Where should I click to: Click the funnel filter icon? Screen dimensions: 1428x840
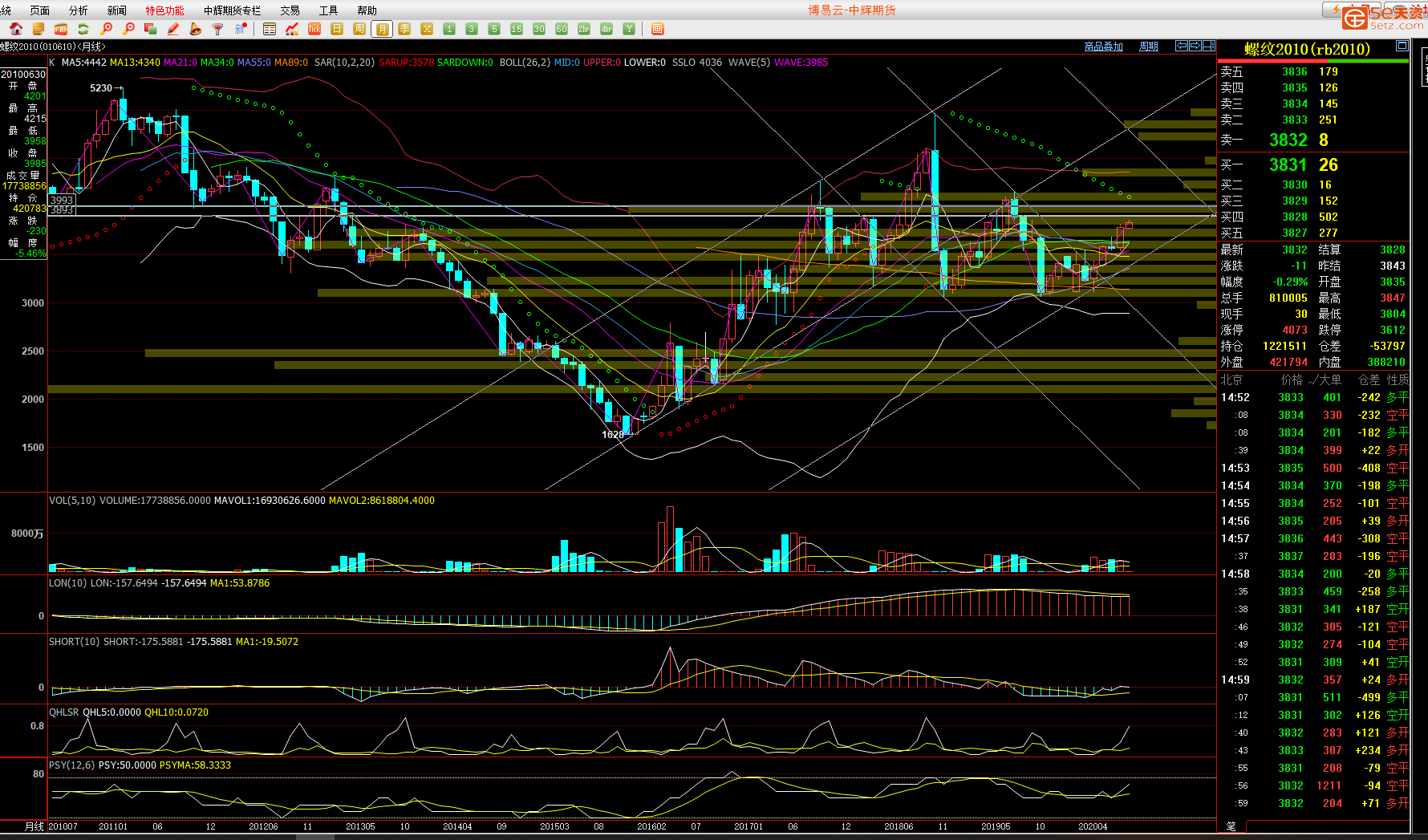click(217, 29)
